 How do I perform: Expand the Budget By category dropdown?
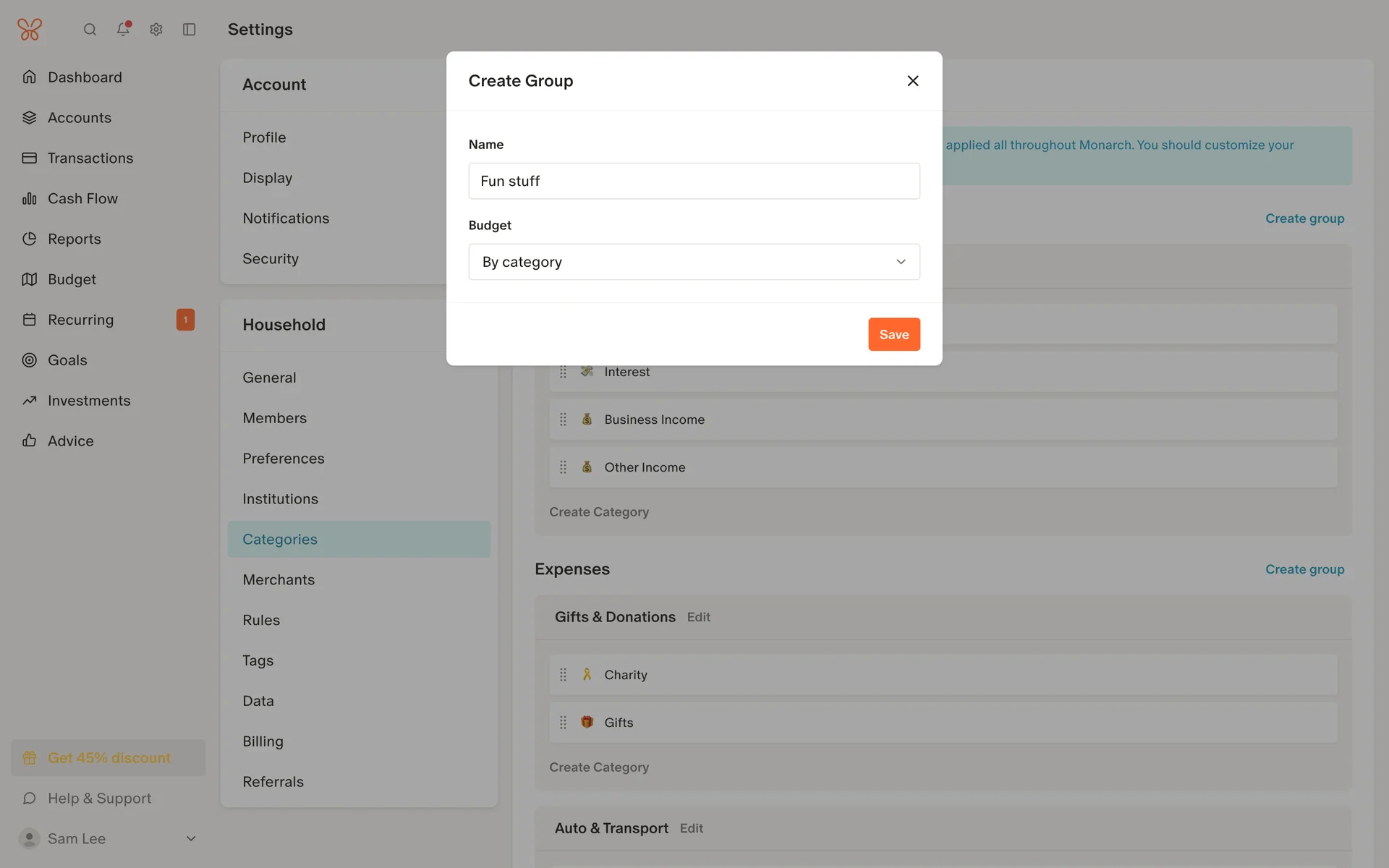(x=694, y=262)
